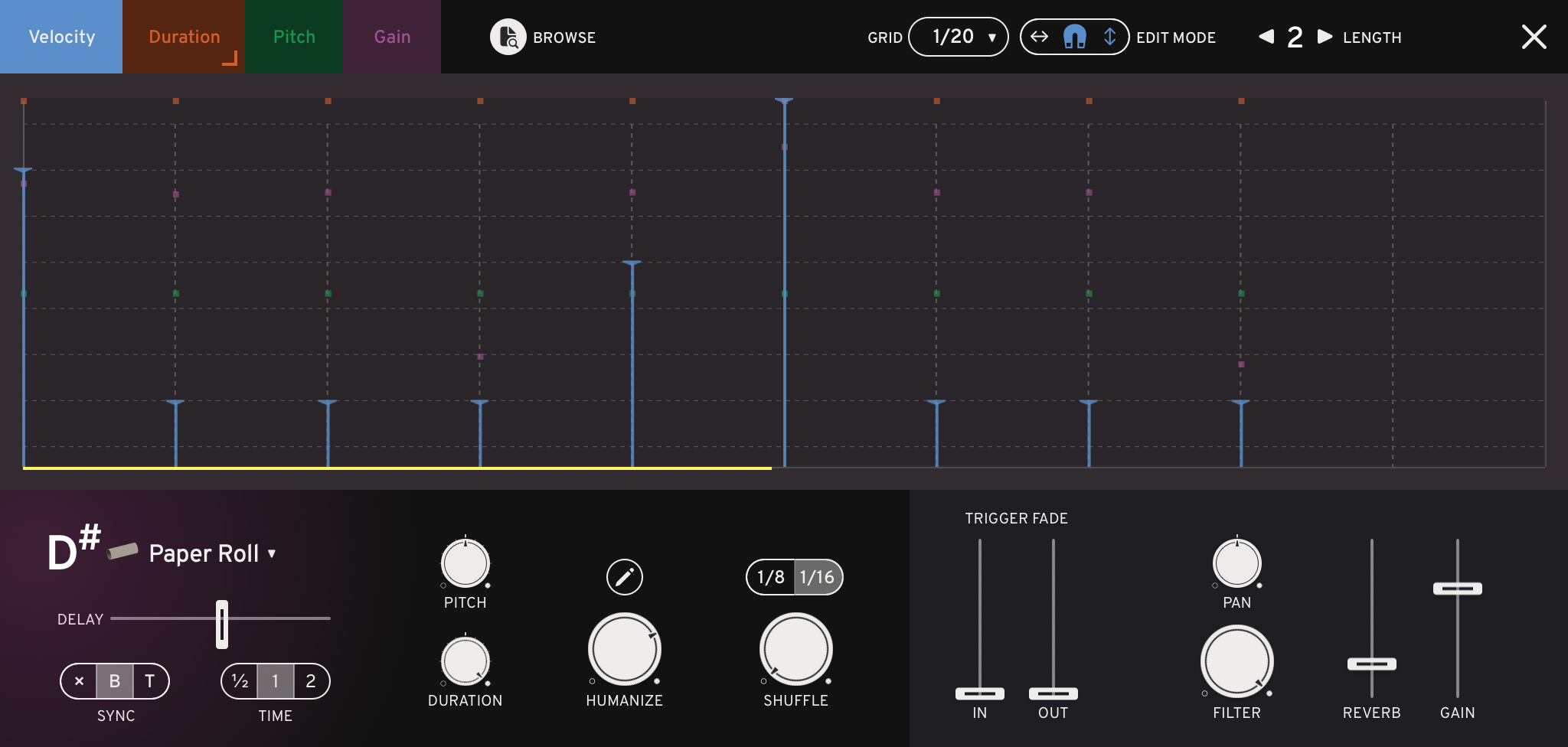
Task: Select the Gain tab
Action: tap(392, 37)
